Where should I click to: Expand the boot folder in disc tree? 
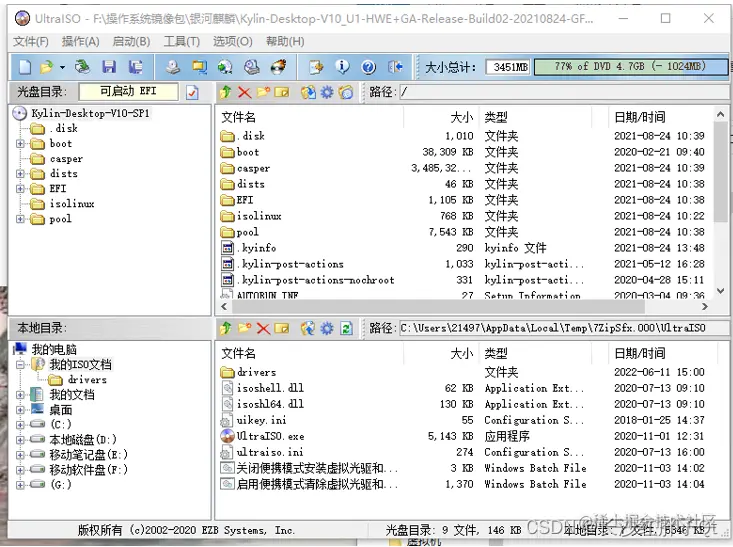tap(20, 144)
